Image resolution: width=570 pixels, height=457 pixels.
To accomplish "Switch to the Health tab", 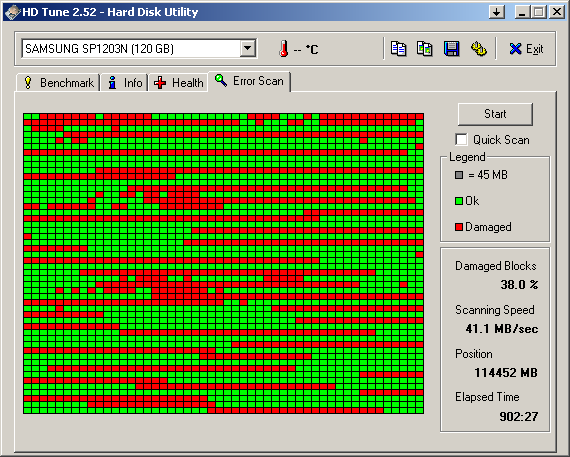I will 178,83.
